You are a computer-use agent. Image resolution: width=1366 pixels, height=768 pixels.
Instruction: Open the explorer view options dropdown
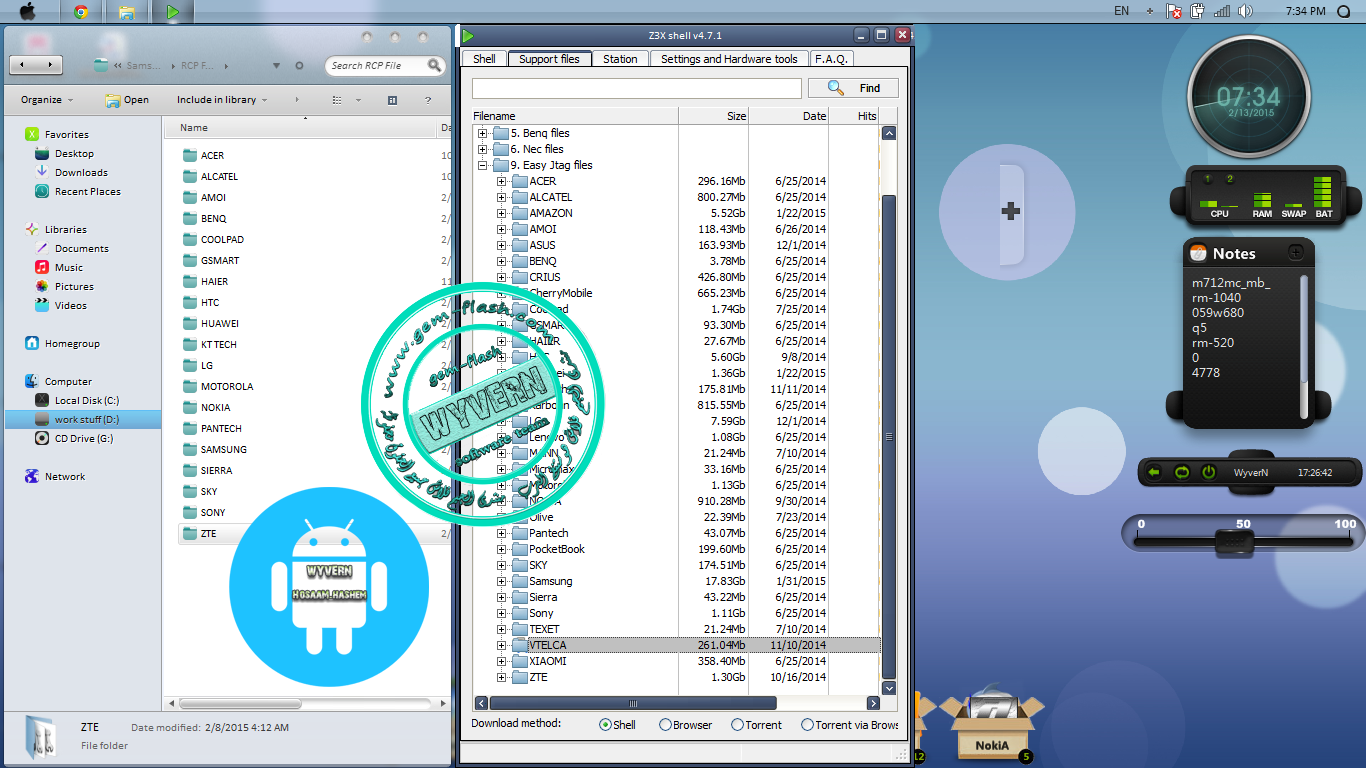(357, 100)
